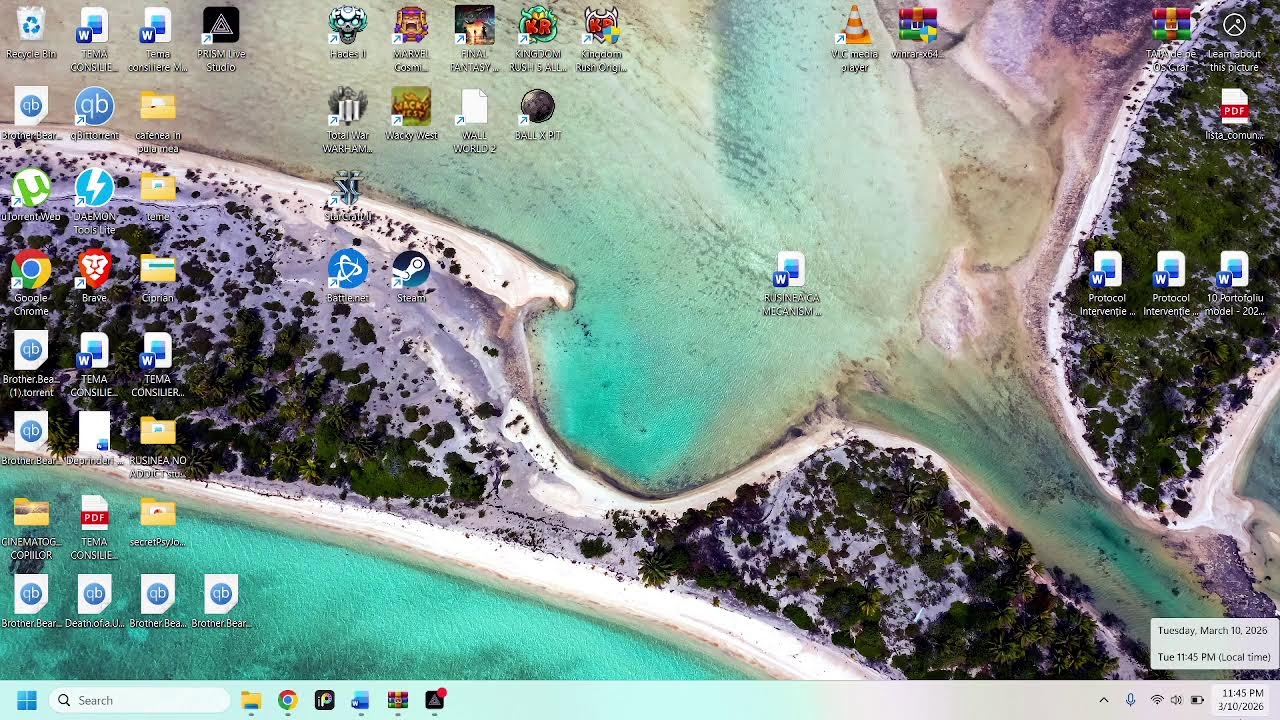
Task: Select the MARVEL Cosmic game shortcut
Action: [x=411, y=39]
